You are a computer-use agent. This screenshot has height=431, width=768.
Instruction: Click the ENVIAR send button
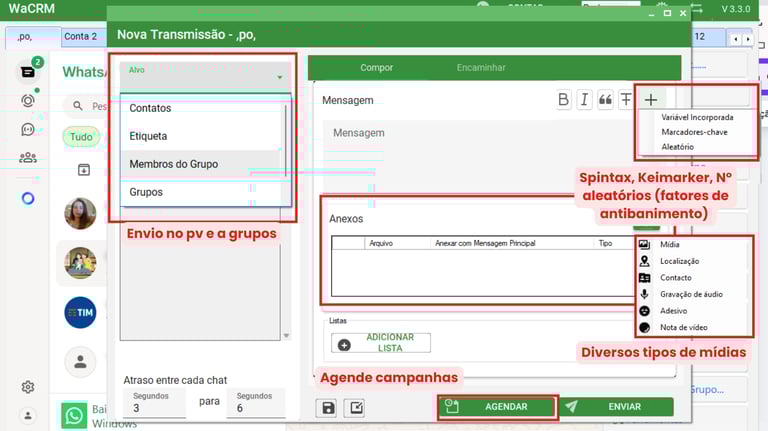617,407
